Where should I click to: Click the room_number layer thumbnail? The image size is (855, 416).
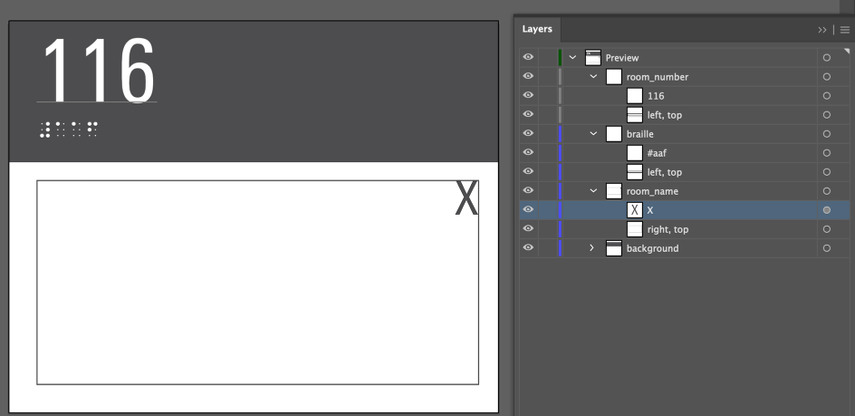614,76
